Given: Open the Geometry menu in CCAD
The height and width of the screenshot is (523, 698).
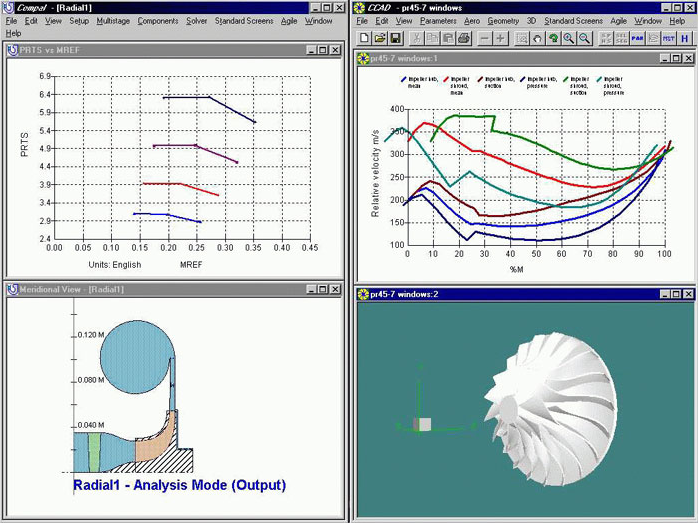Looking at the screenshot, I should point(503,21).
